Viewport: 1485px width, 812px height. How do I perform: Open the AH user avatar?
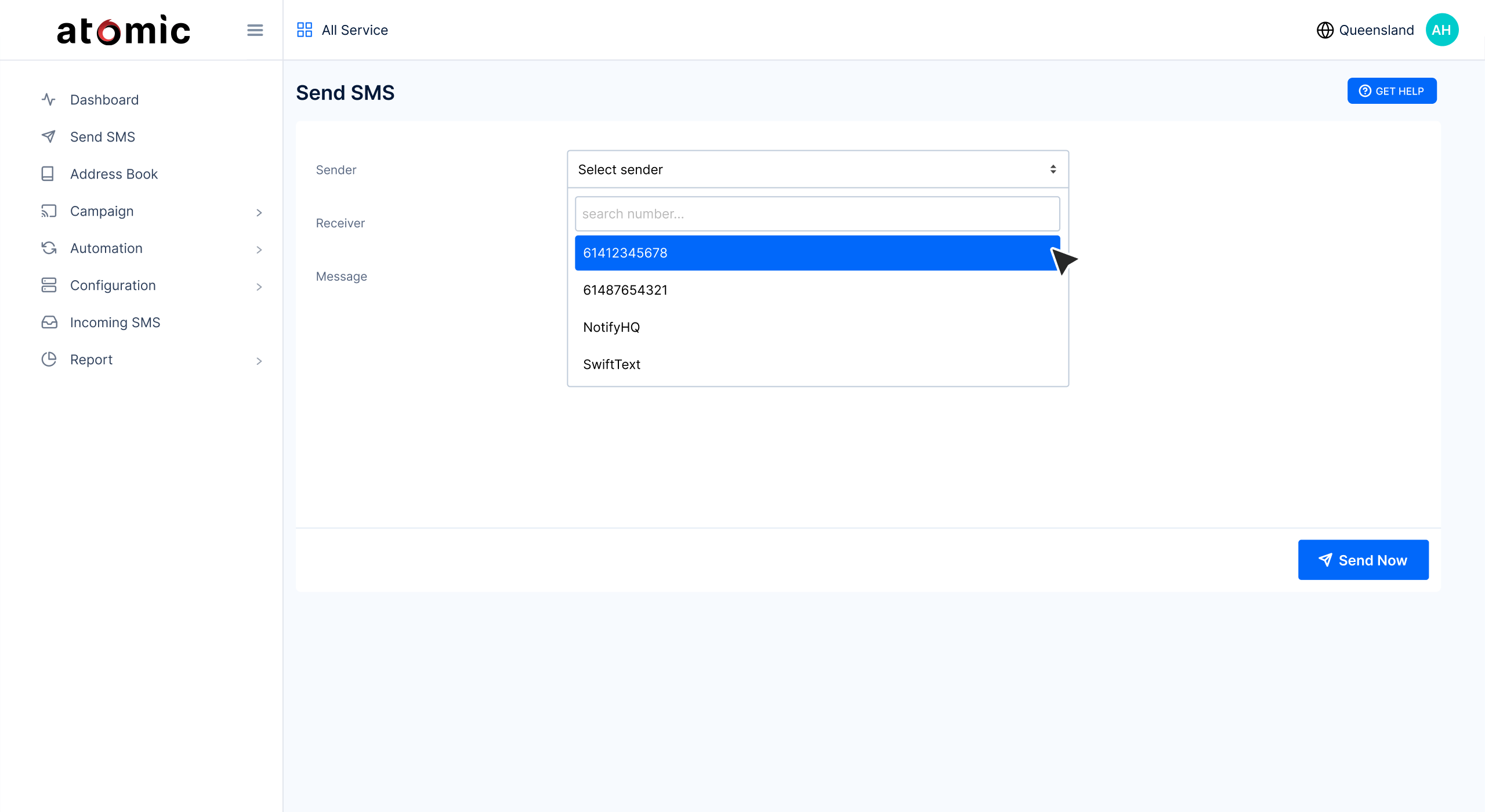point(1441,30)
